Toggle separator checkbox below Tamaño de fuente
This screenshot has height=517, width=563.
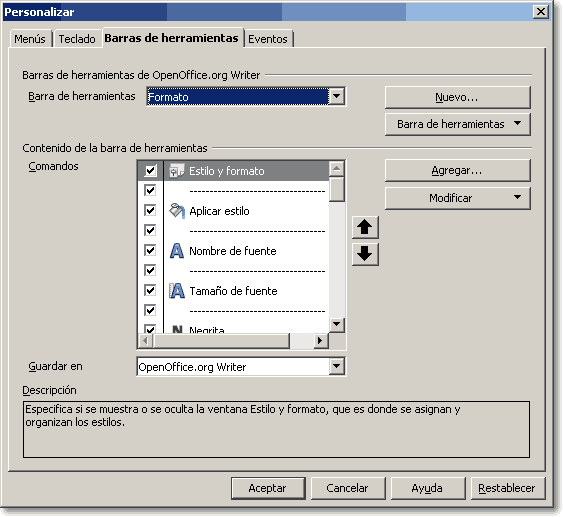(150, 310)
